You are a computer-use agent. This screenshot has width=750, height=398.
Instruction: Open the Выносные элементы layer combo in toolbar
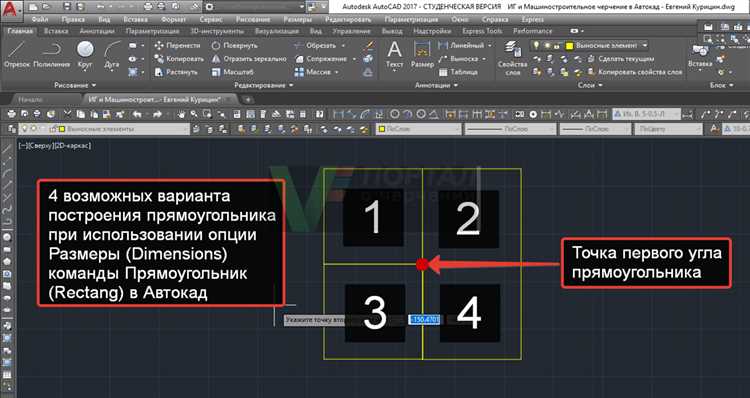104,129
